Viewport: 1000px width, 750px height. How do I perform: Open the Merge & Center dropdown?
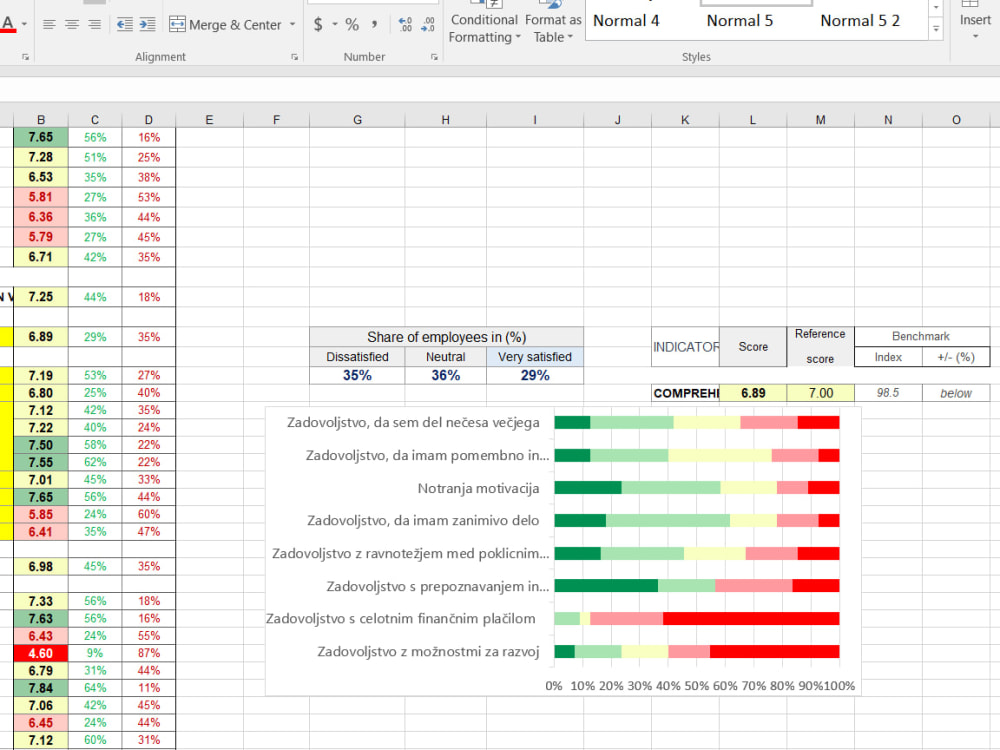[293, 24]
